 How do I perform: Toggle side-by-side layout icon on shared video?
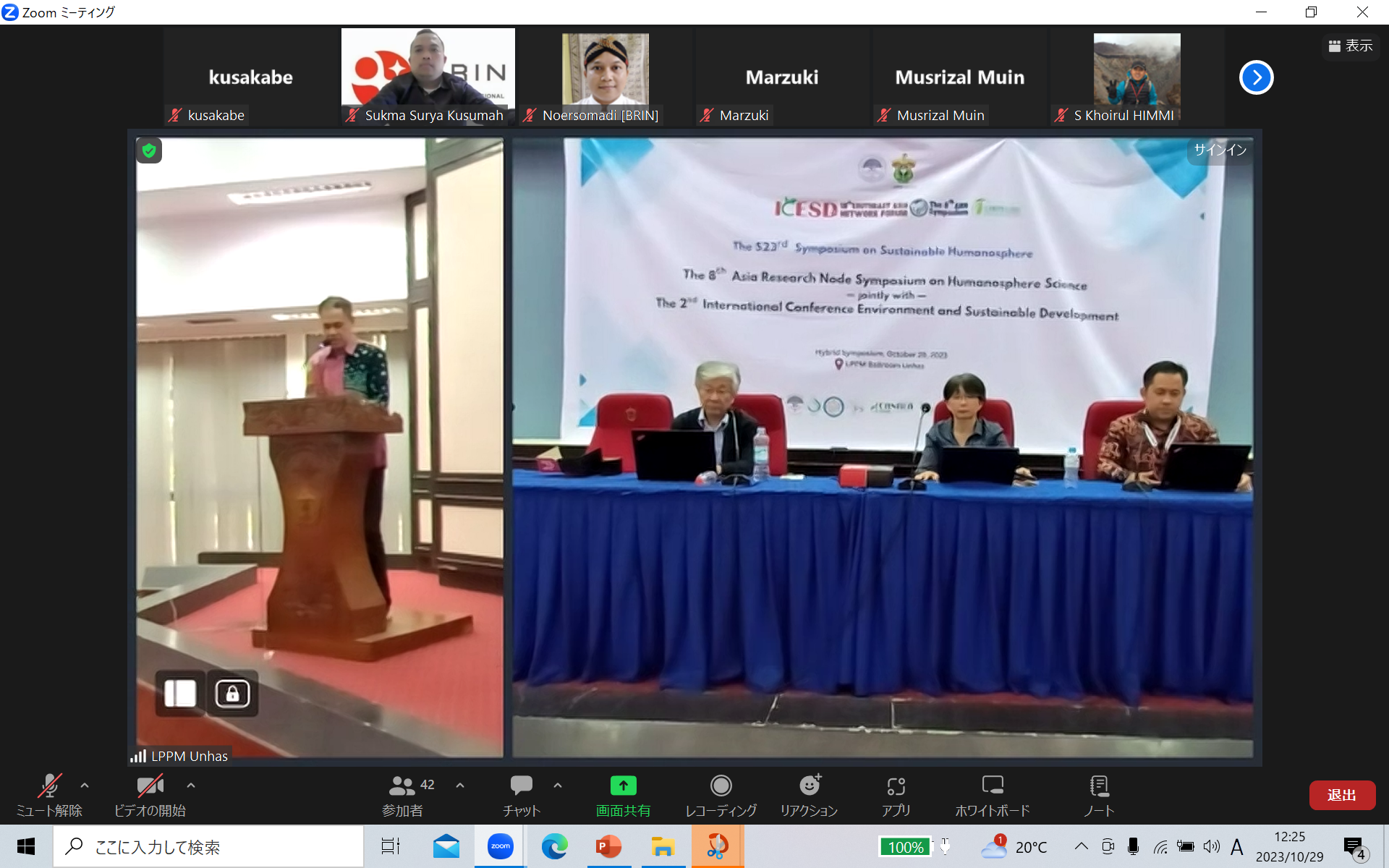(x=180, y=693)
